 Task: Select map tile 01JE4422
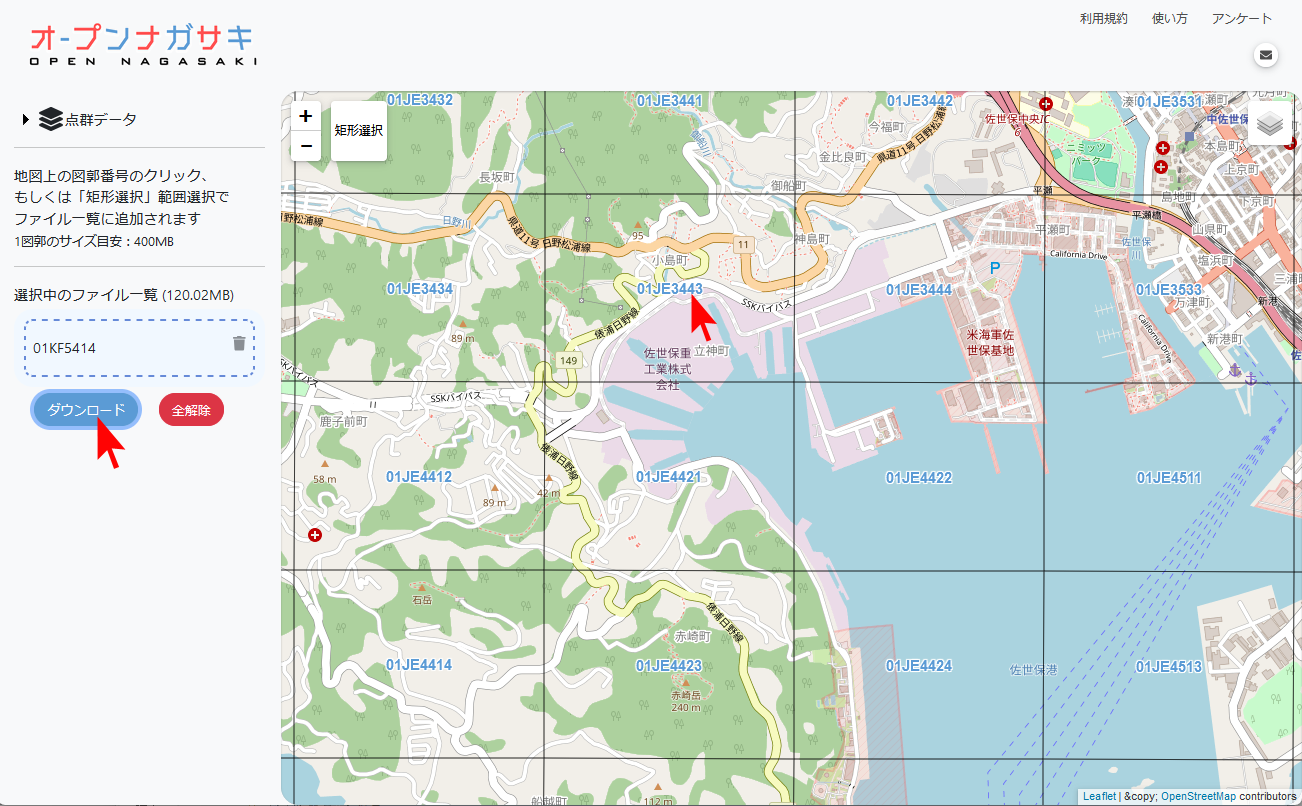pos(919,478)
